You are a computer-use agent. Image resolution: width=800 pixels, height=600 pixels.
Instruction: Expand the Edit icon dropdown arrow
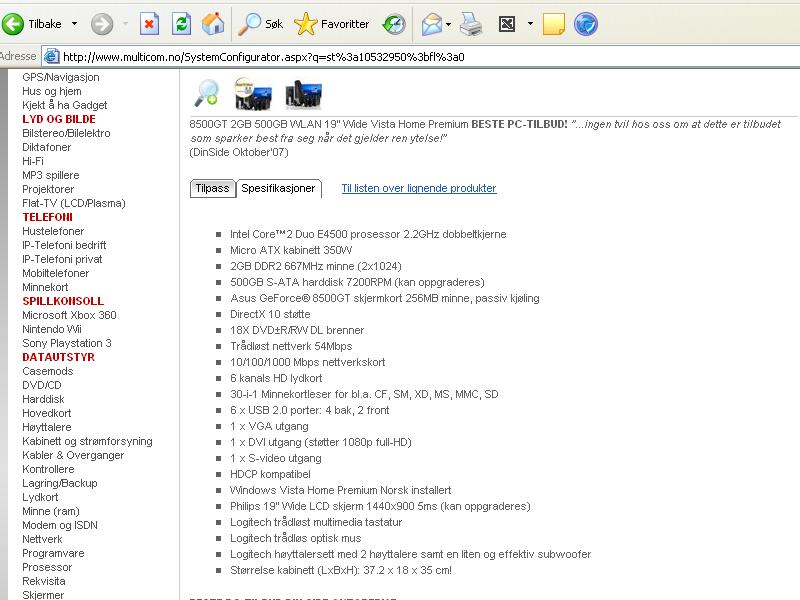pos(530,24)
